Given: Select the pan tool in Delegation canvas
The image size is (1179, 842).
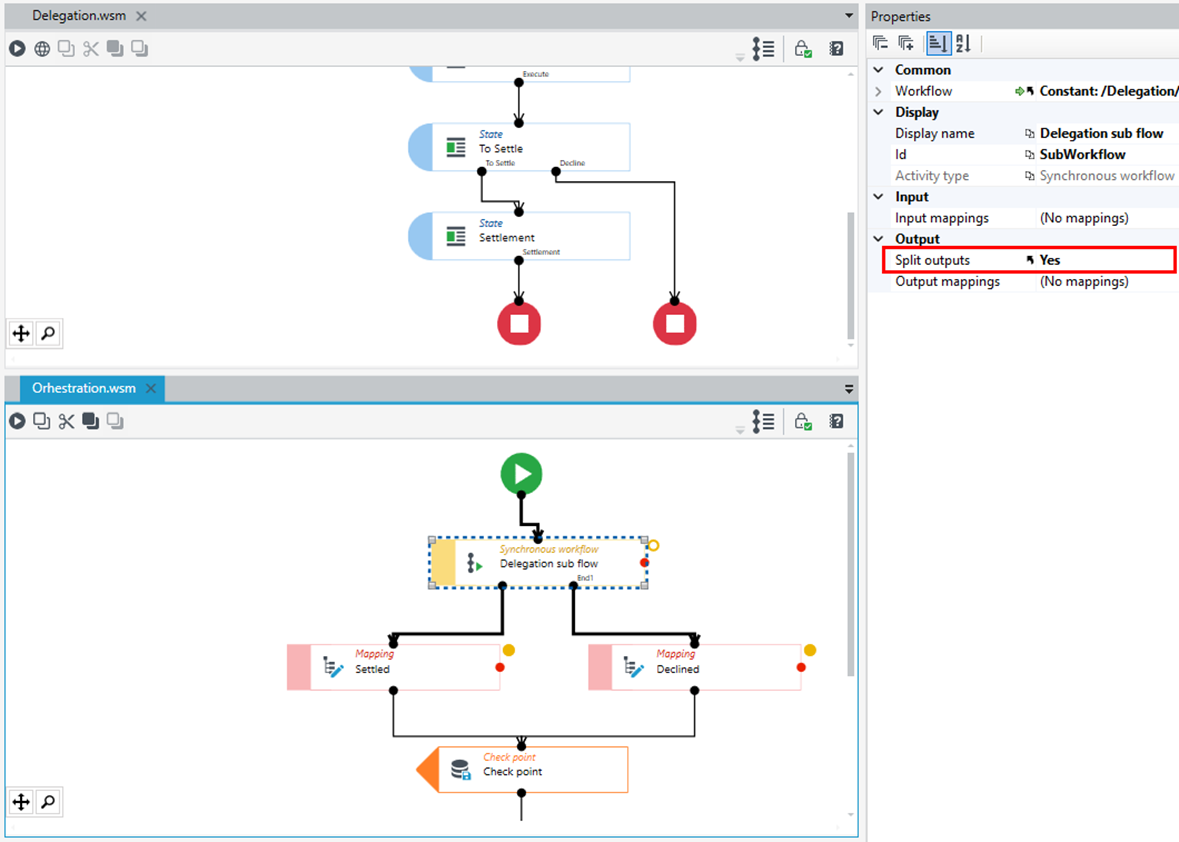Looking at the screenshot, I should 21,333.
